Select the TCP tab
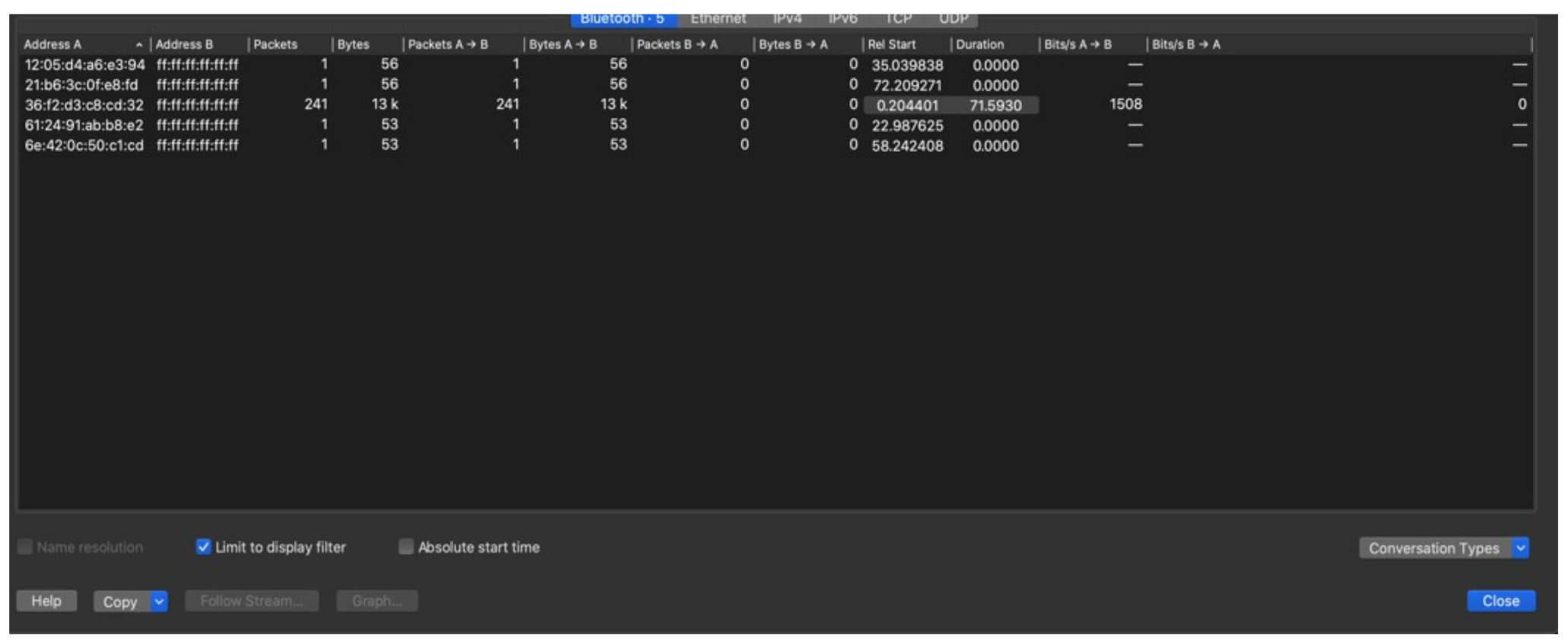 (x=897, y=18)
